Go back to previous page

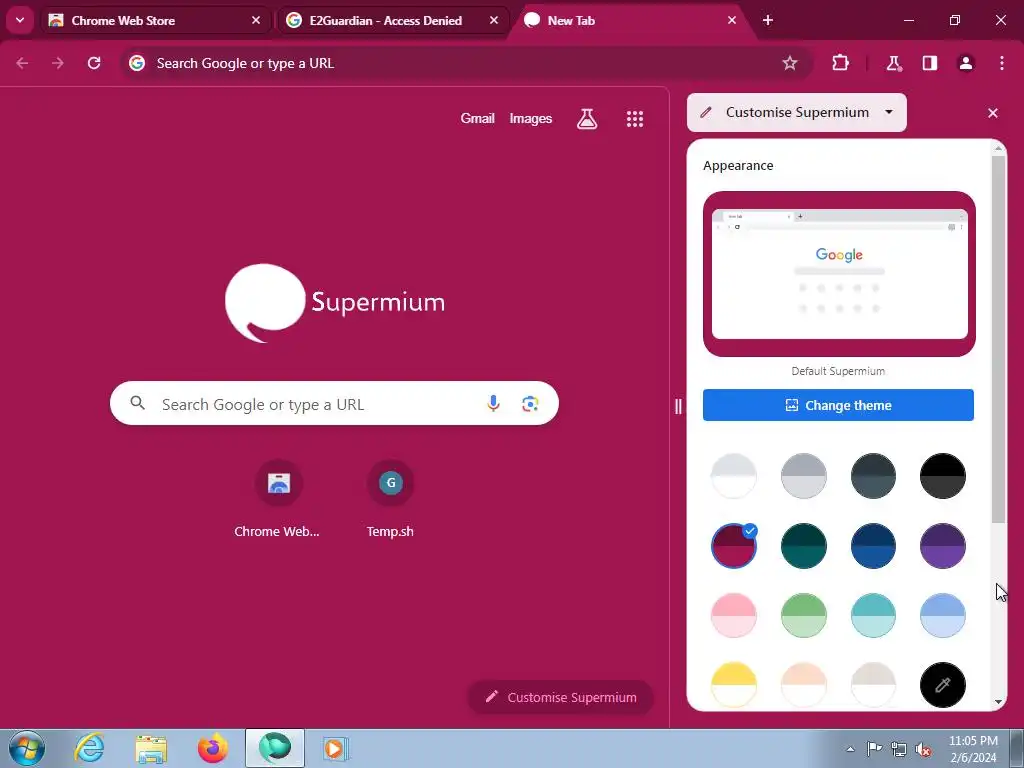coord(22,63)
